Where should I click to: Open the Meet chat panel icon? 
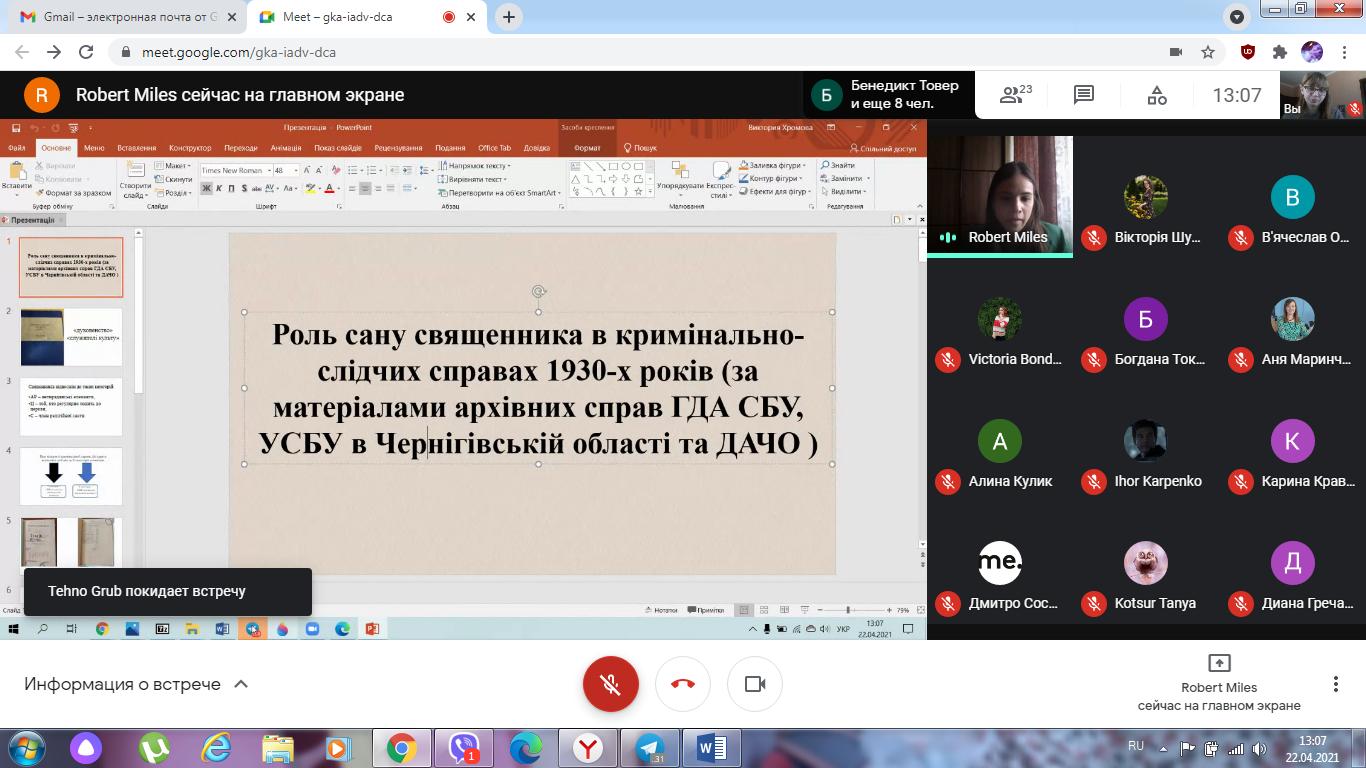tap(1084, 95)
